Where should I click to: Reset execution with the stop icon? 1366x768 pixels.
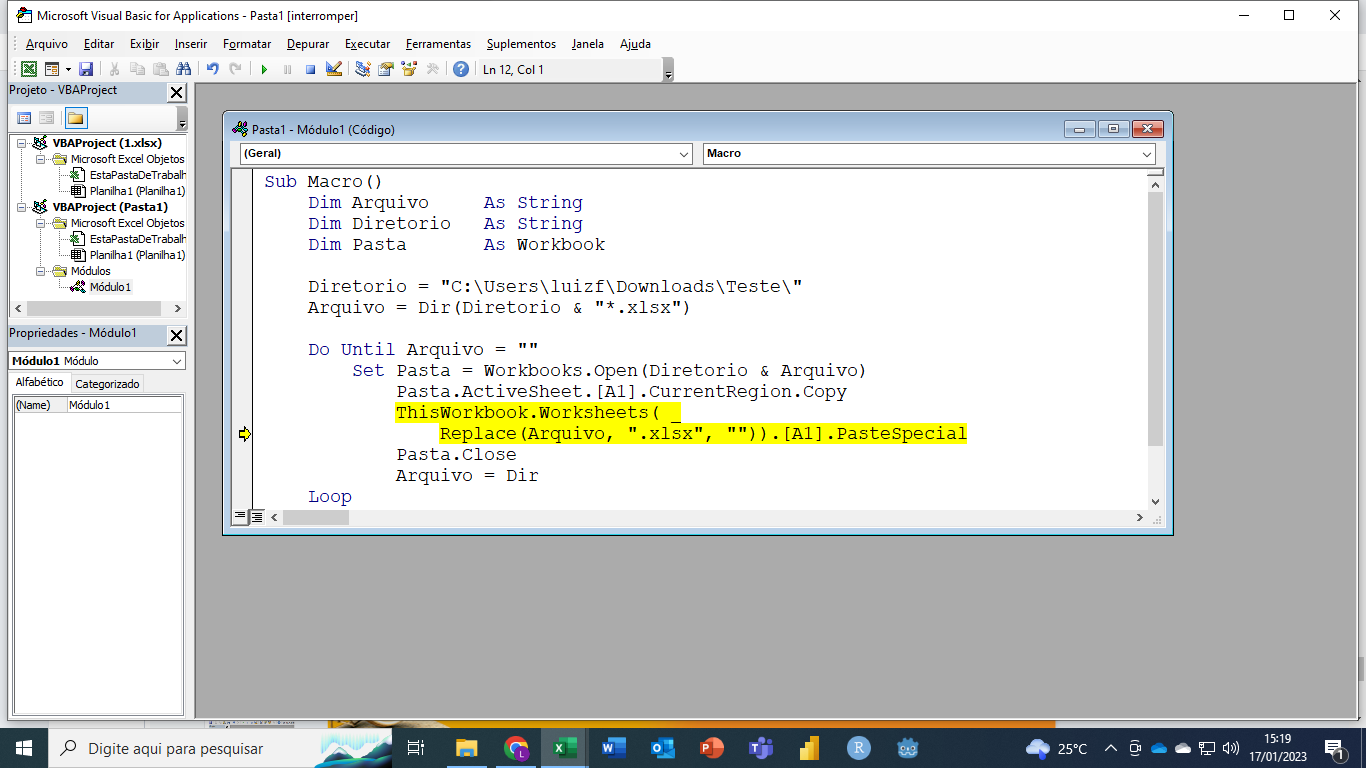(310, 69)
